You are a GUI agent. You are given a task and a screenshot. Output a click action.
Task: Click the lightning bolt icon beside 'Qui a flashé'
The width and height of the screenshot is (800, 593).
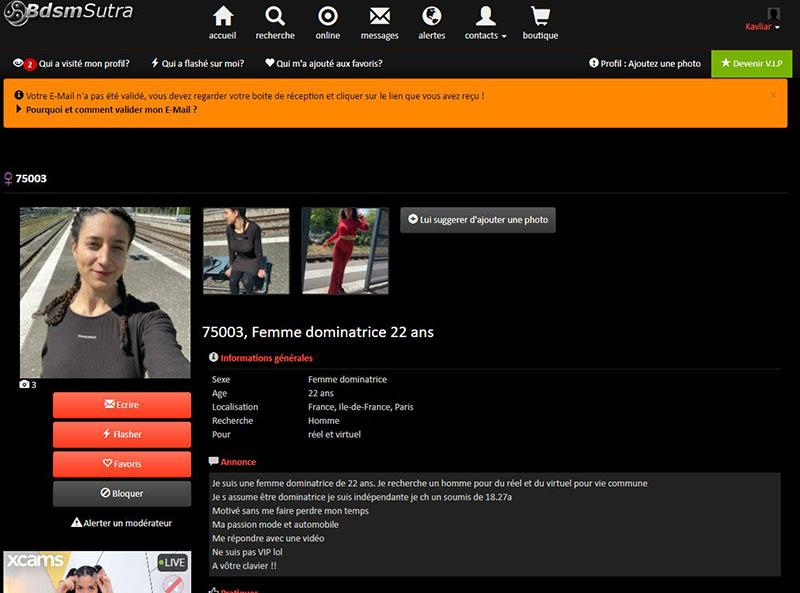point(155,63)
